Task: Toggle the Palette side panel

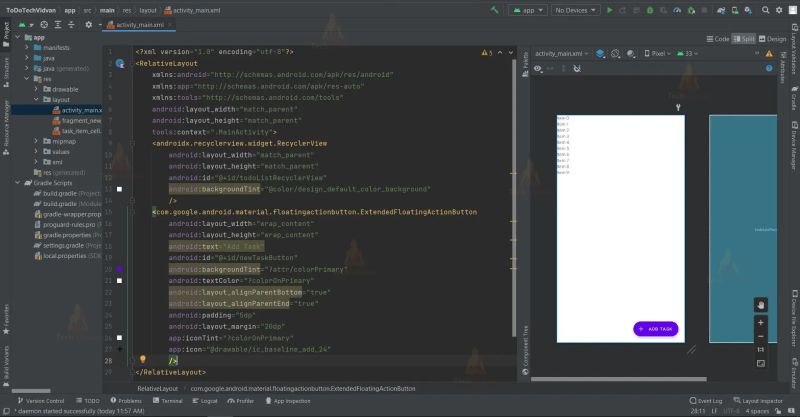Action: point(526,64)
